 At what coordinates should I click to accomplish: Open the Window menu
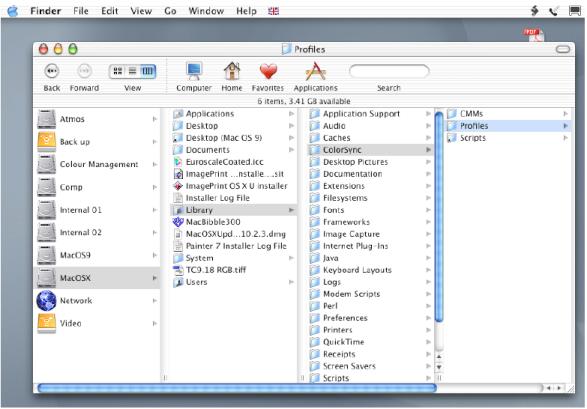(x=206, y=11)
